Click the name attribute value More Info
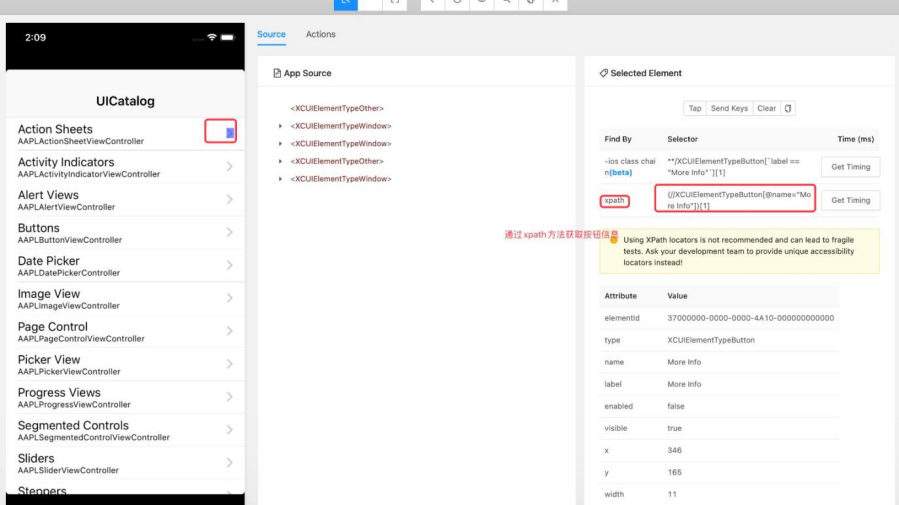899x505 pixels. (684, 362)
